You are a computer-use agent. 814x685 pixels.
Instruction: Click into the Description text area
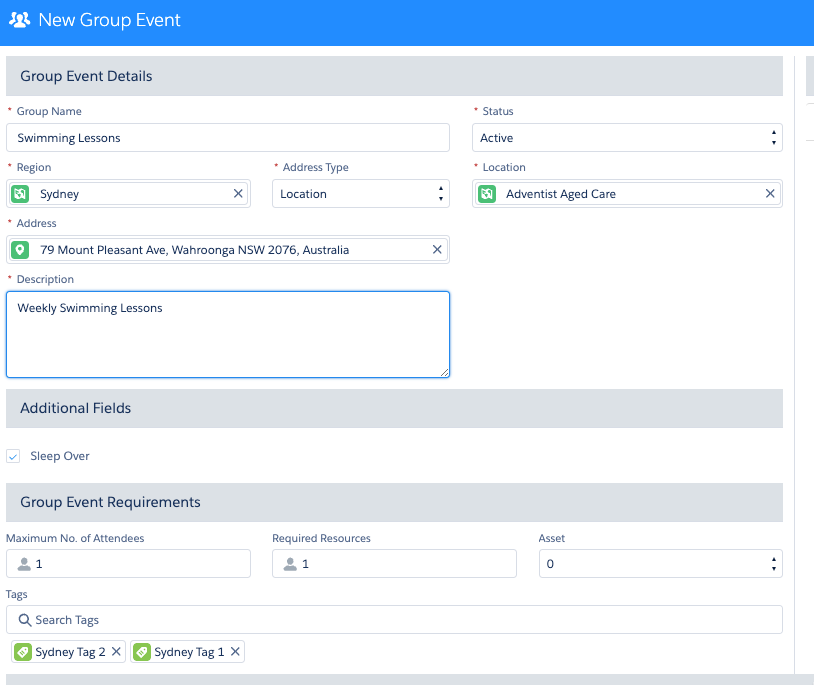coord(228,334)
